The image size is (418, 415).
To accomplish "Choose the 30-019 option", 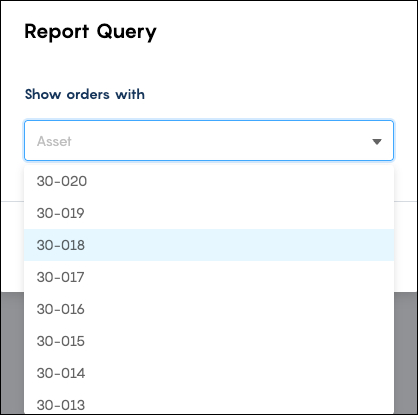I will 209,213.
